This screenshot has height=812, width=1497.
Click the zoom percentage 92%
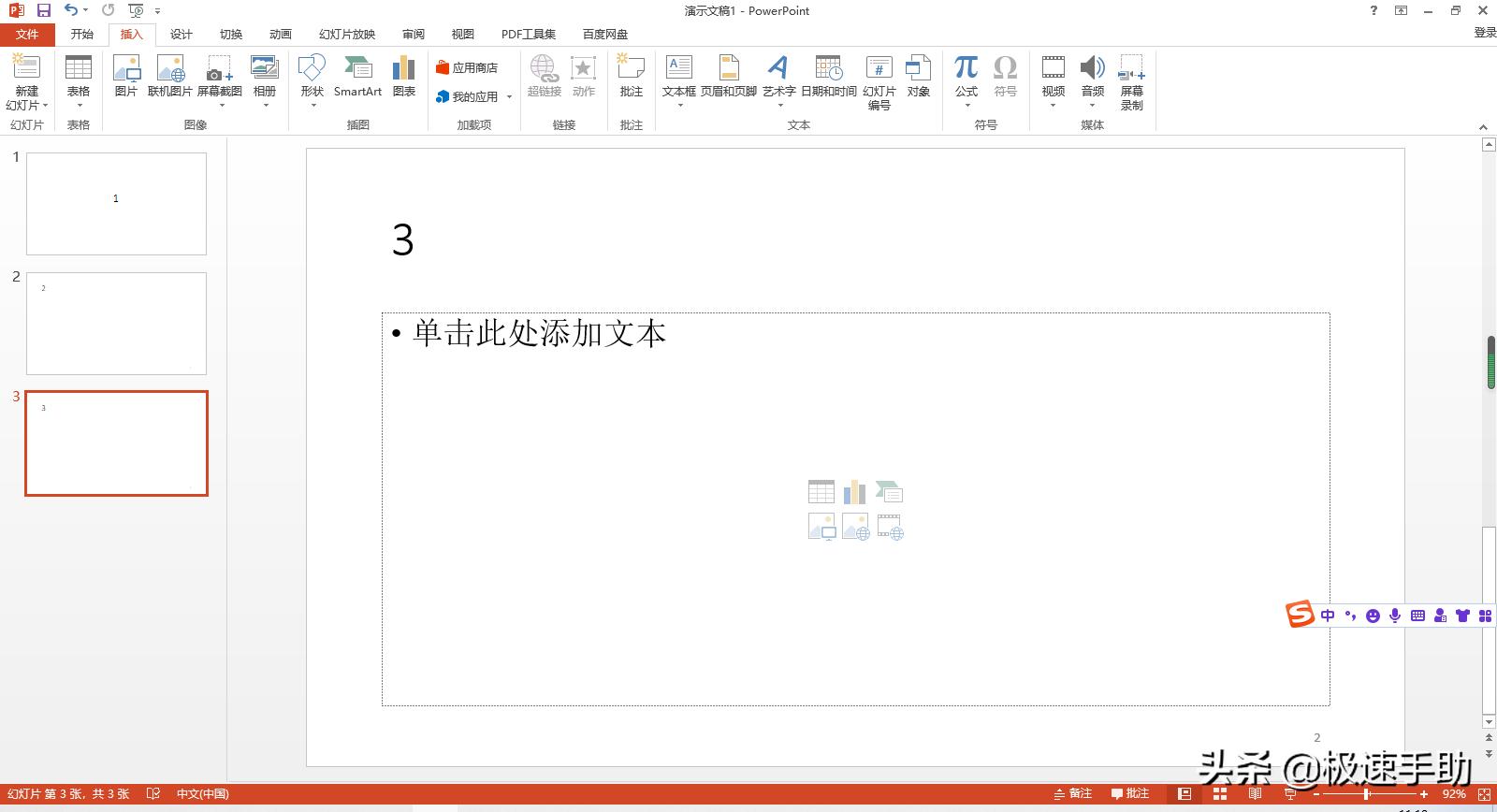[1454, 794]
